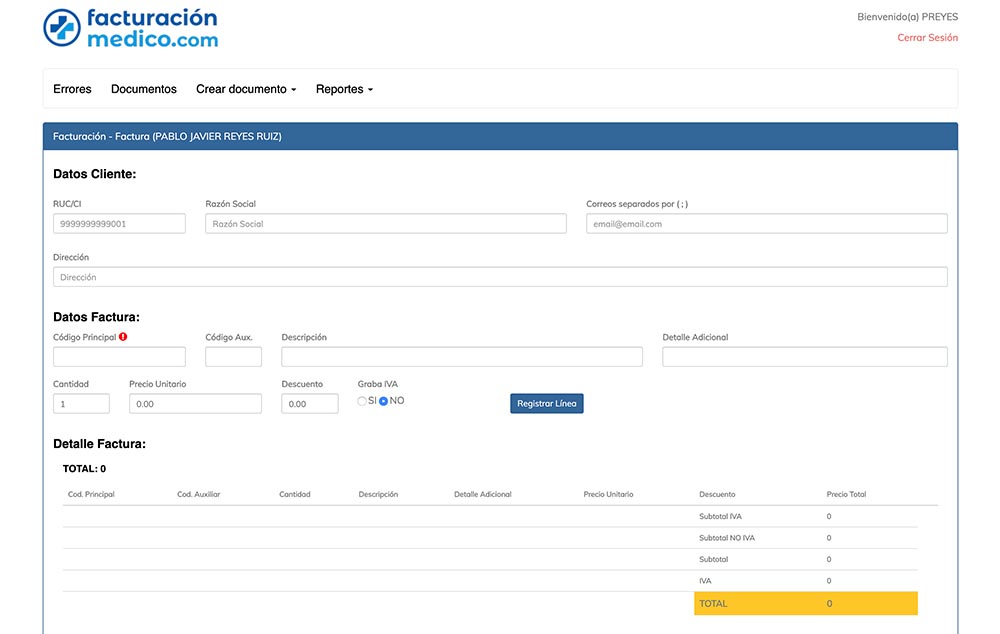
Task: Click the Código Aux. input field
Action: 233,357
